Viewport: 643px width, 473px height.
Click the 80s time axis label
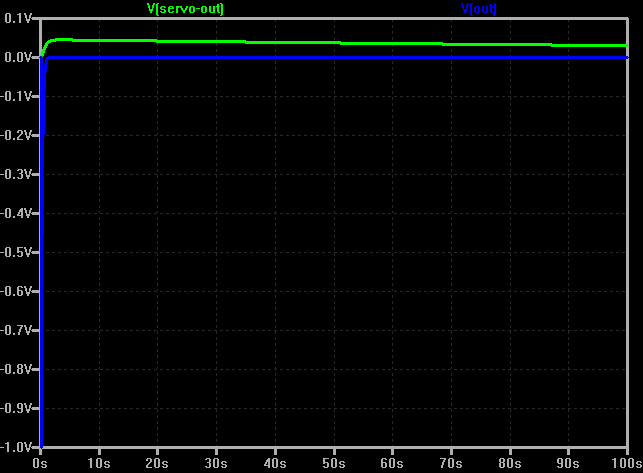point(510,464)
